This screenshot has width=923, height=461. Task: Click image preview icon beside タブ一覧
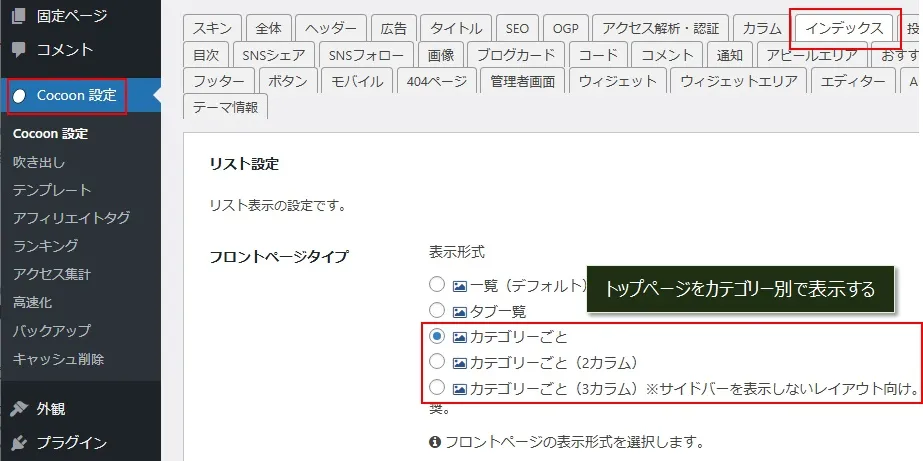tap(460, 311)
